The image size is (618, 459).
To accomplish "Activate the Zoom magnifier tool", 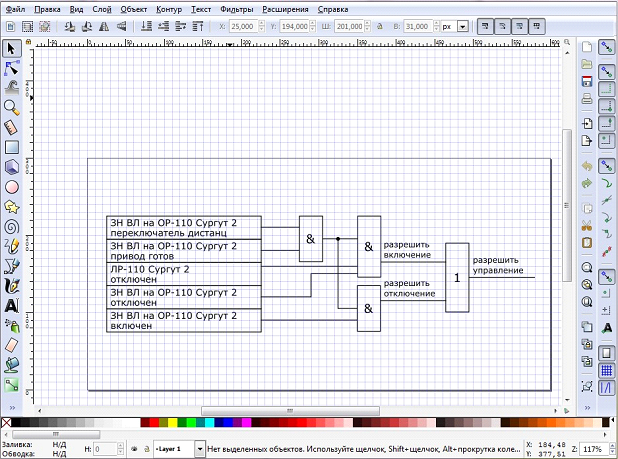I will click(13, 107).
